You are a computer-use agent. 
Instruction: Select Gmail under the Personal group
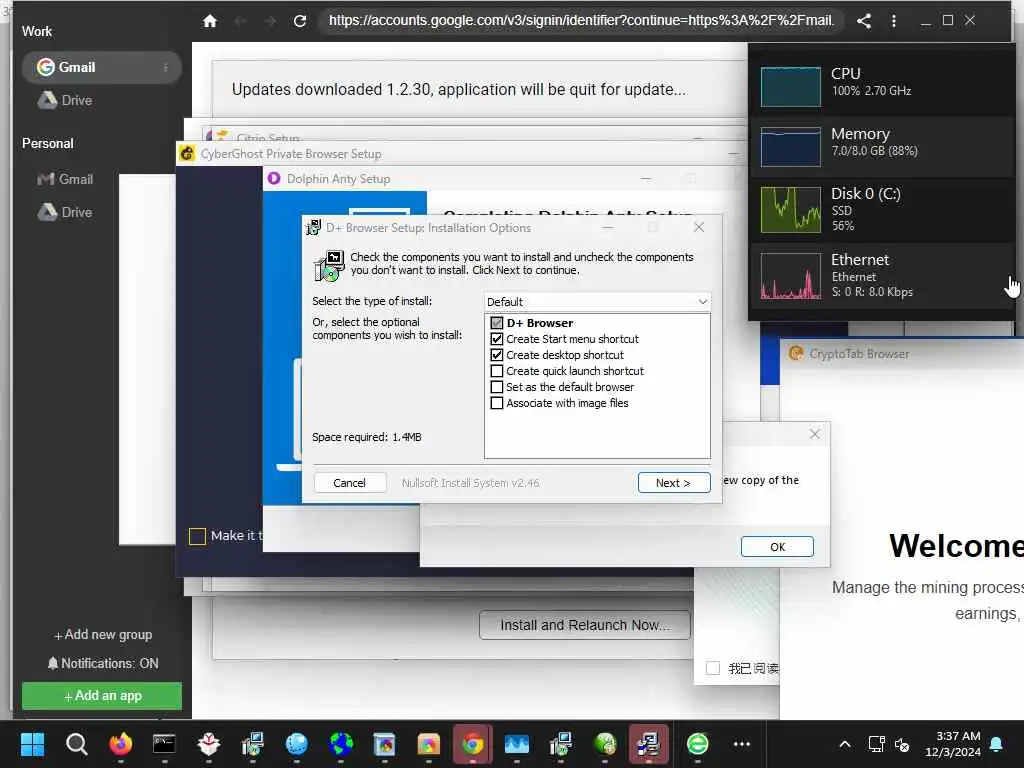pos(65,179)
